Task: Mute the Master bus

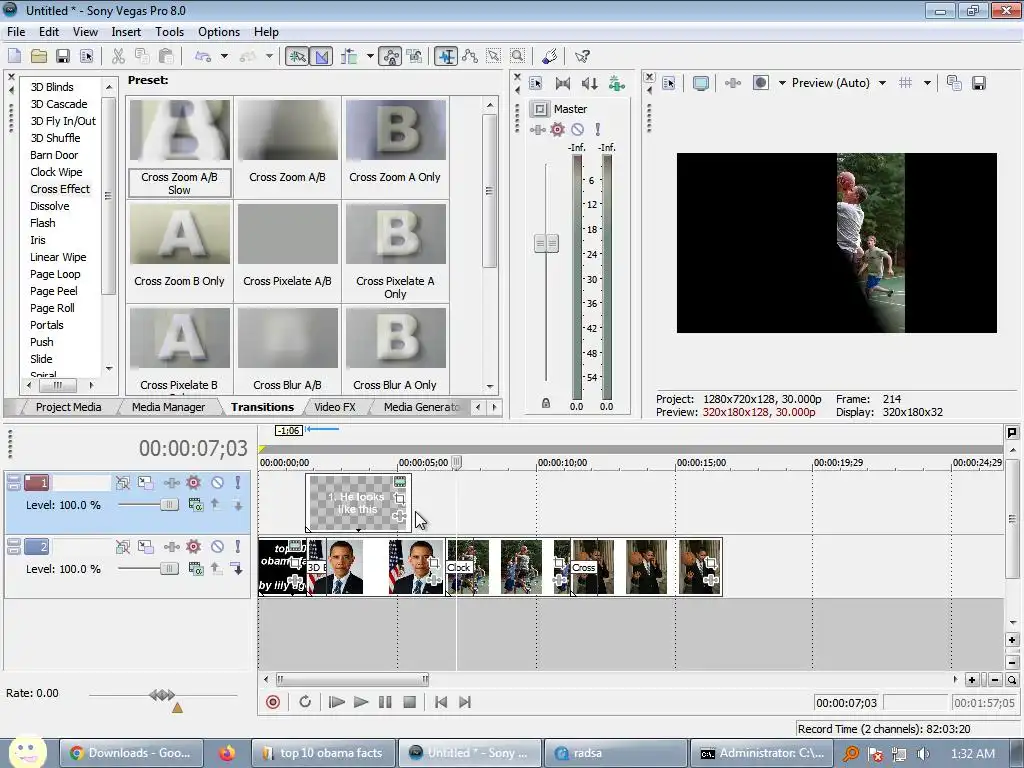Action: tap(577, 129)
